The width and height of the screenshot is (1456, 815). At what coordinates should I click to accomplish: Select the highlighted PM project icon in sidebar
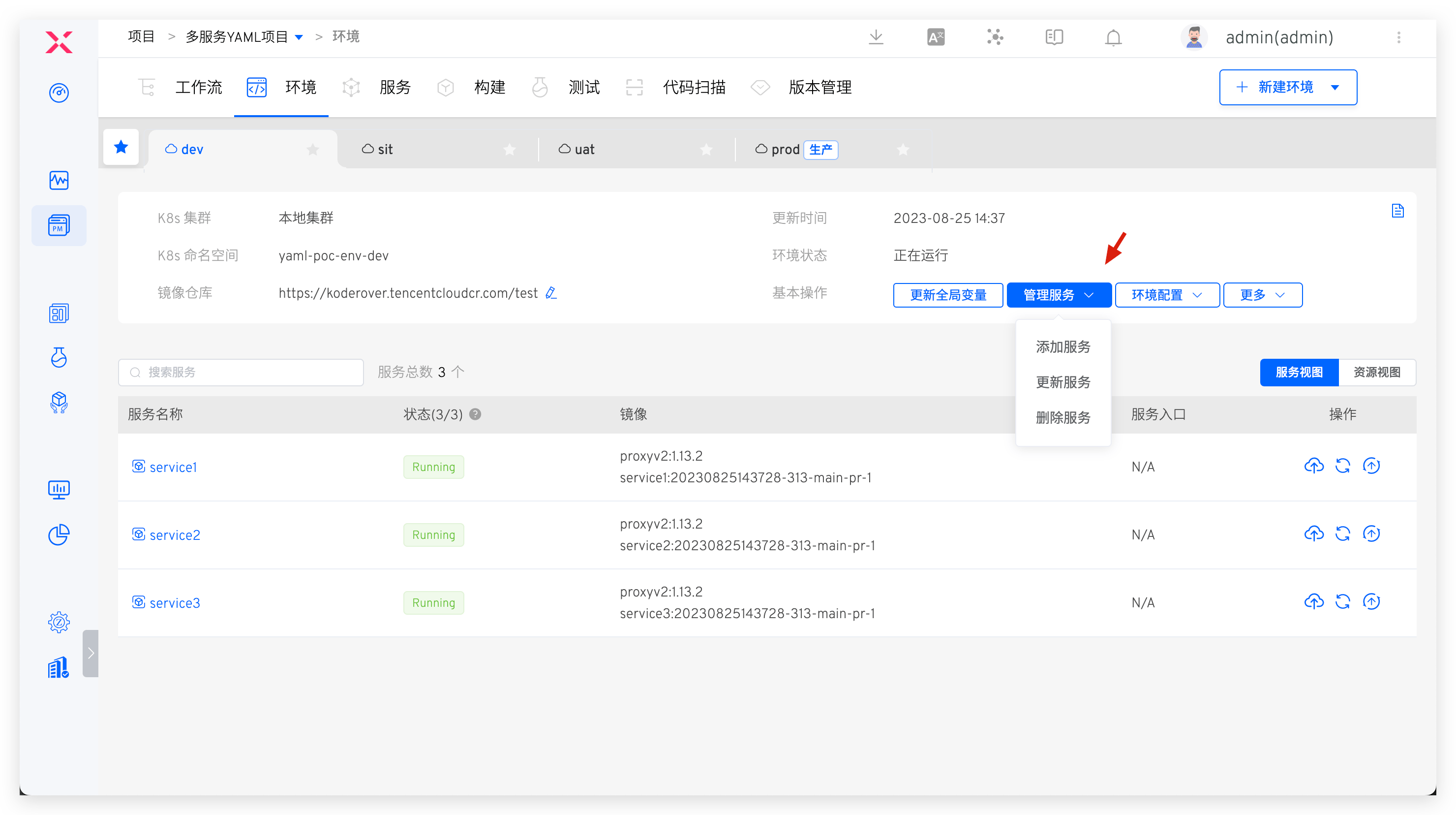coord(59,225)
